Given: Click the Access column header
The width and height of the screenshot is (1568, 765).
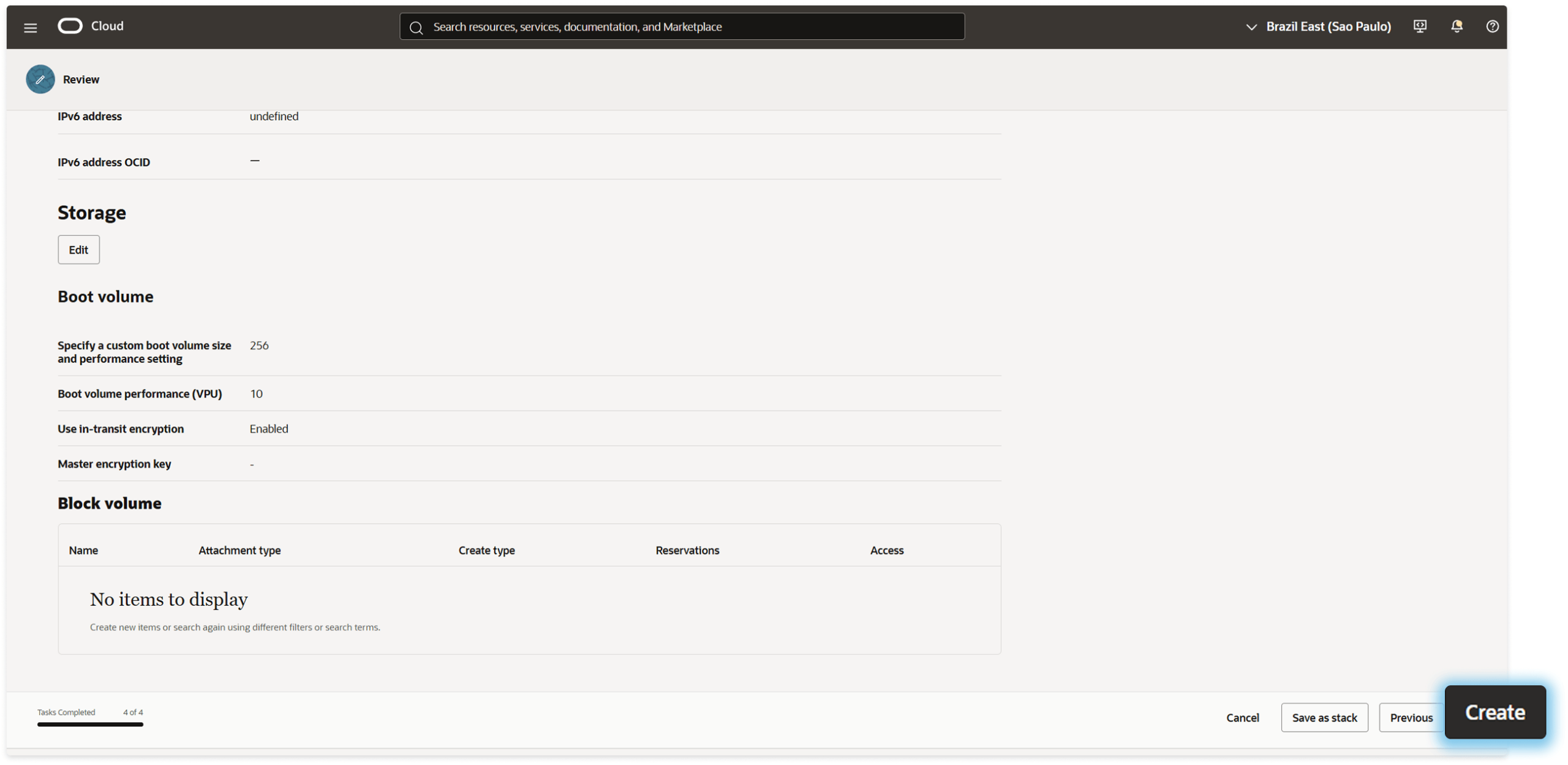Looking at the screenshot, I should point(886,550).
